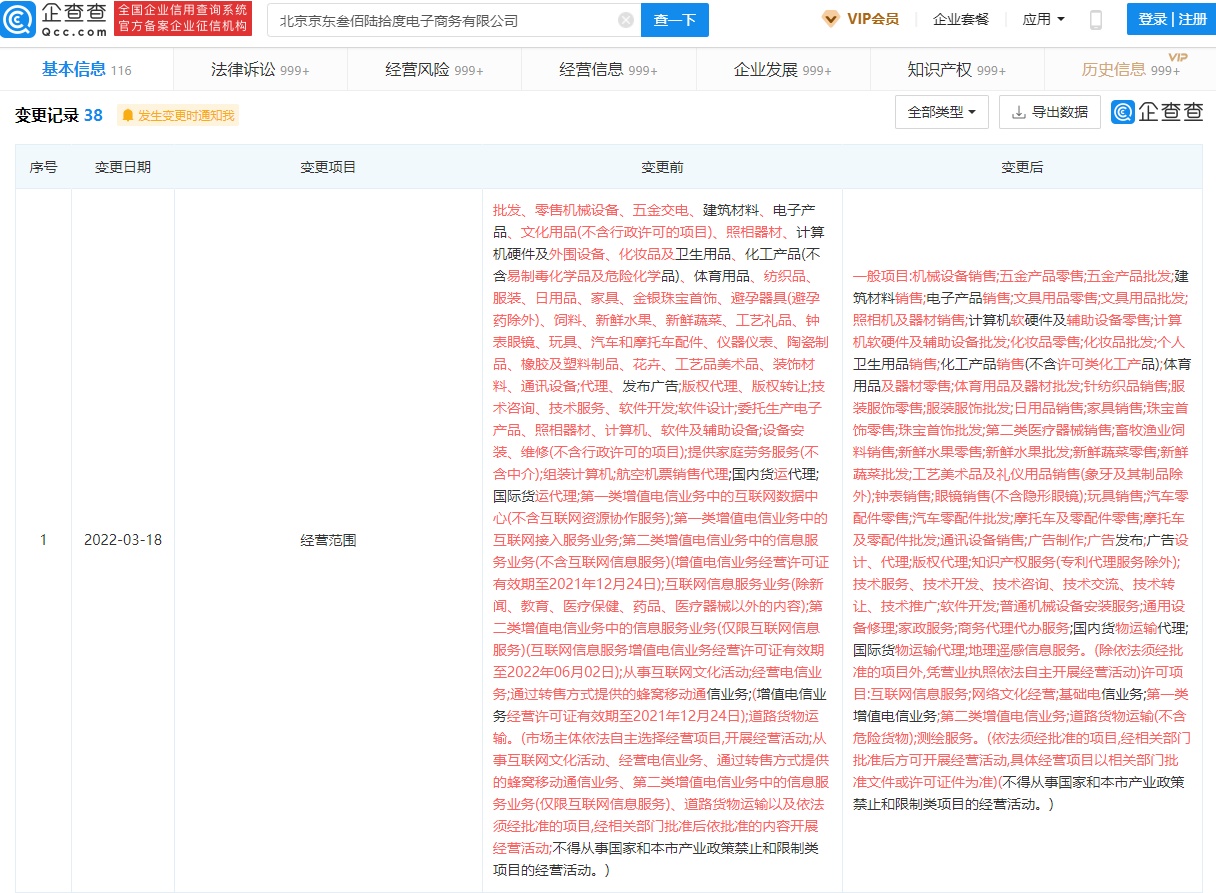
Task: Click 发生变更时通知我 notification button
Action: pyautogui.click(x=178, y=116)
